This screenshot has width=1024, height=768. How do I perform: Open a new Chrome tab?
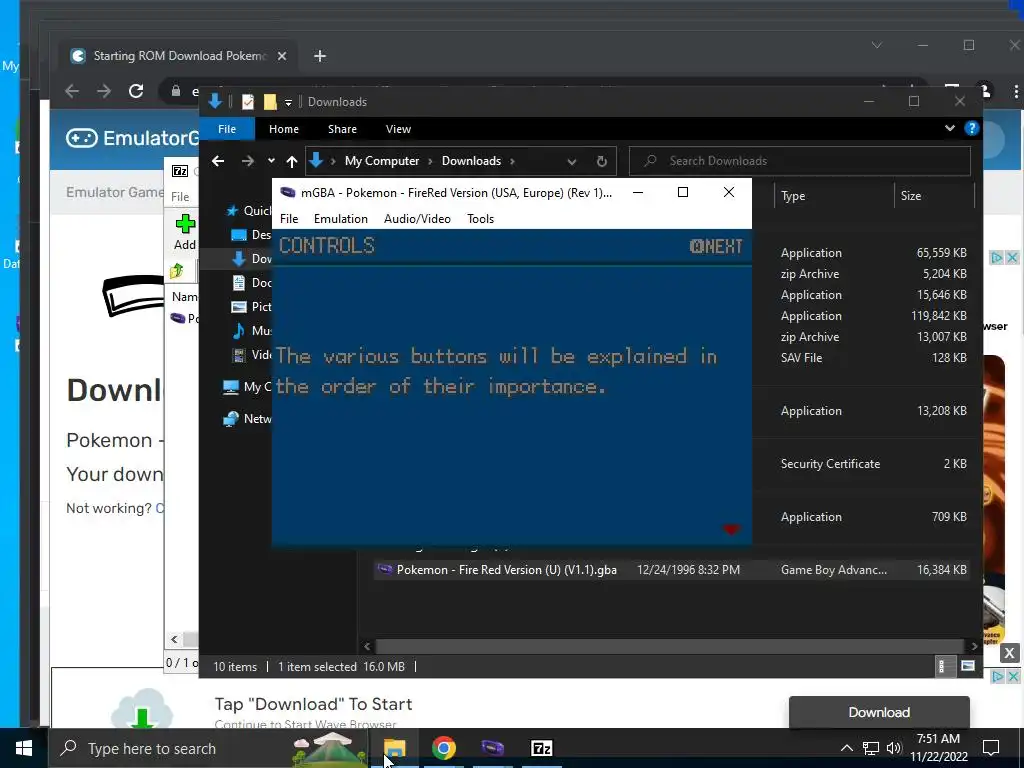(x=319, y=56)
